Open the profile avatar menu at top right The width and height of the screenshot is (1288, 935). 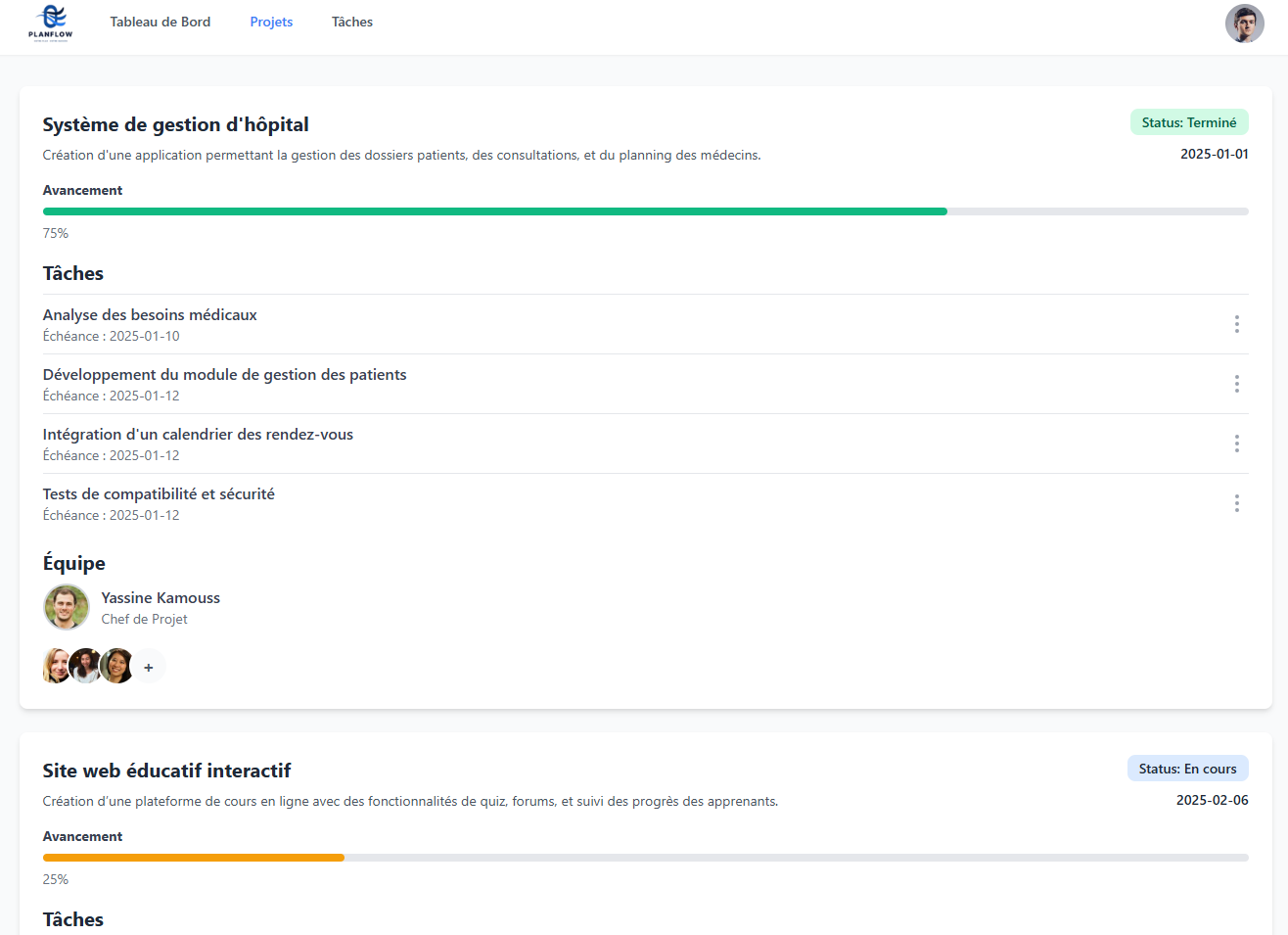pos(1244,23)
